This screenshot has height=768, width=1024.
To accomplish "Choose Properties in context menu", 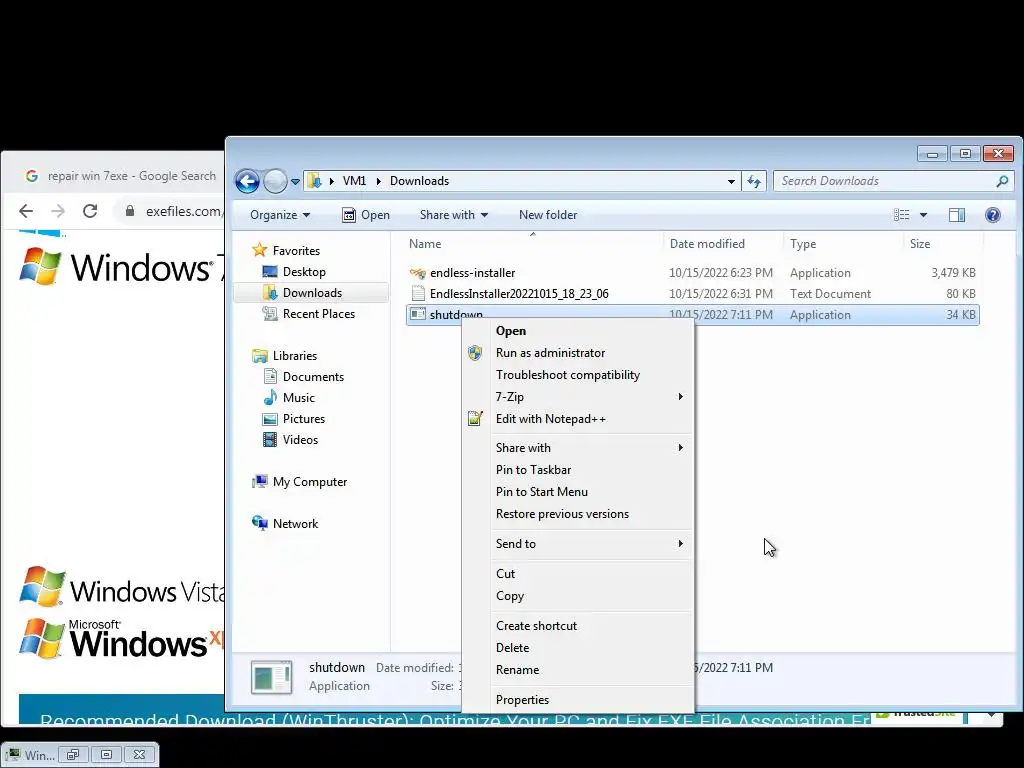I will [578, 699].
